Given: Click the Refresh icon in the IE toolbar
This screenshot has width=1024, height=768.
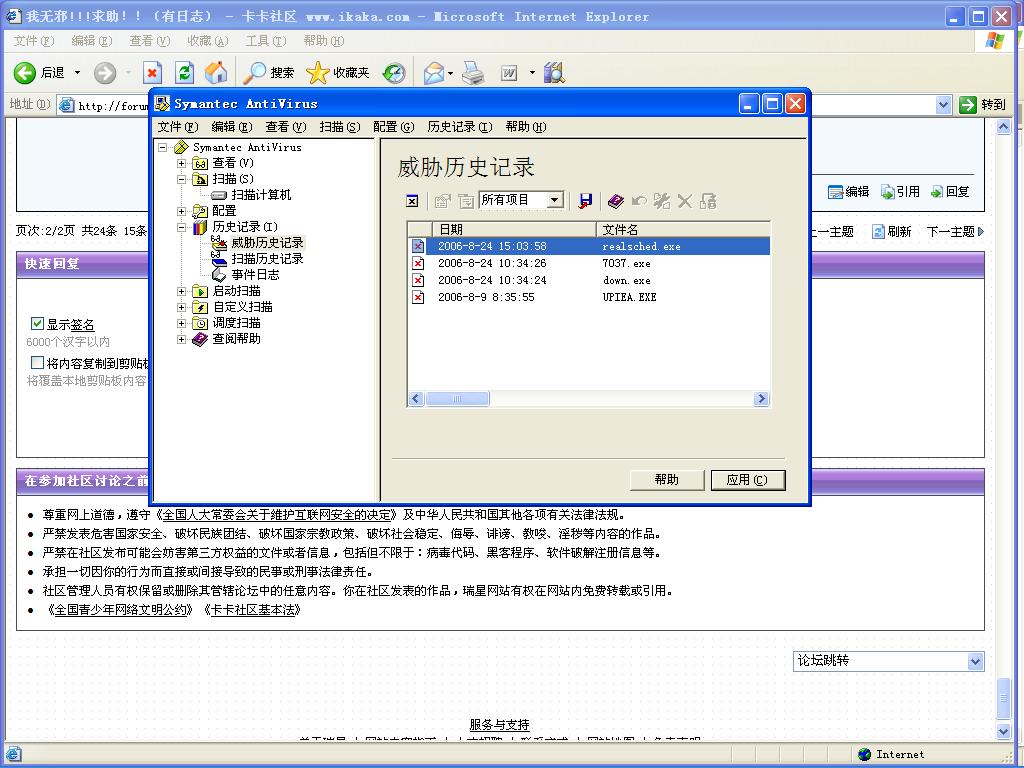Looking at the screenshot, I should [x=184, y=72].
